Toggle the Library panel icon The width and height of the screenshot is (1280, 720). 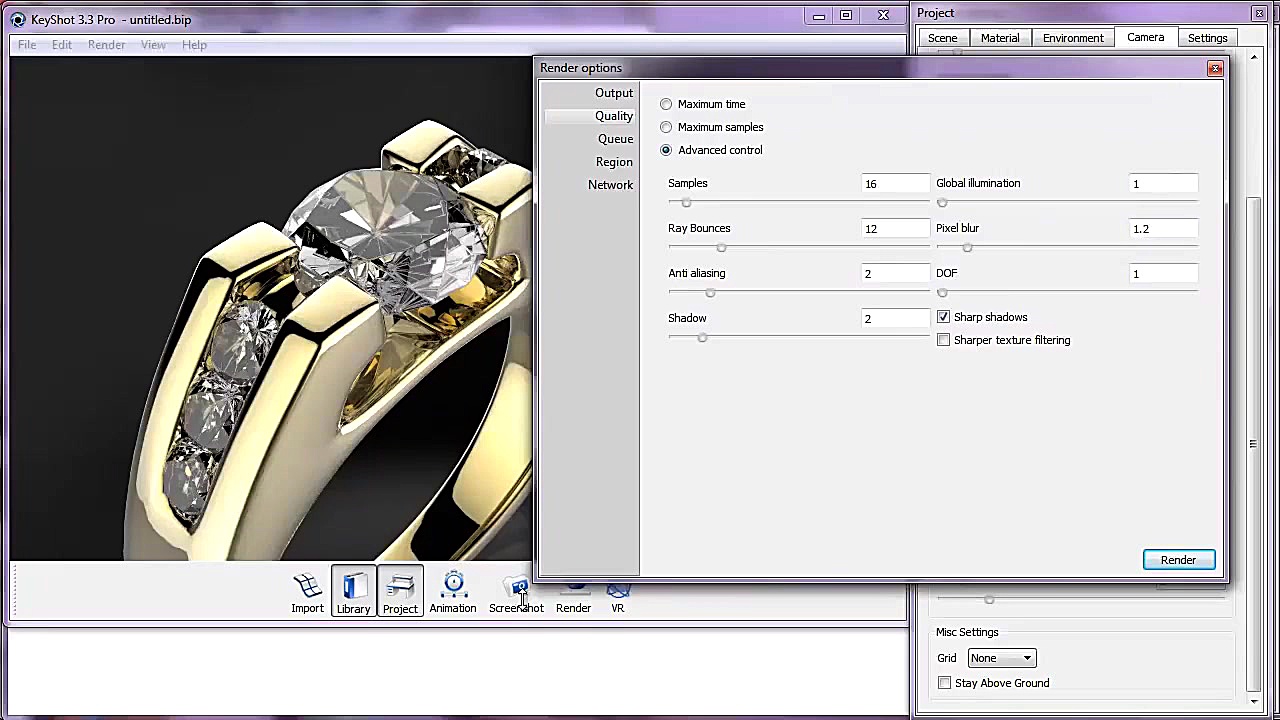(353, 592)
